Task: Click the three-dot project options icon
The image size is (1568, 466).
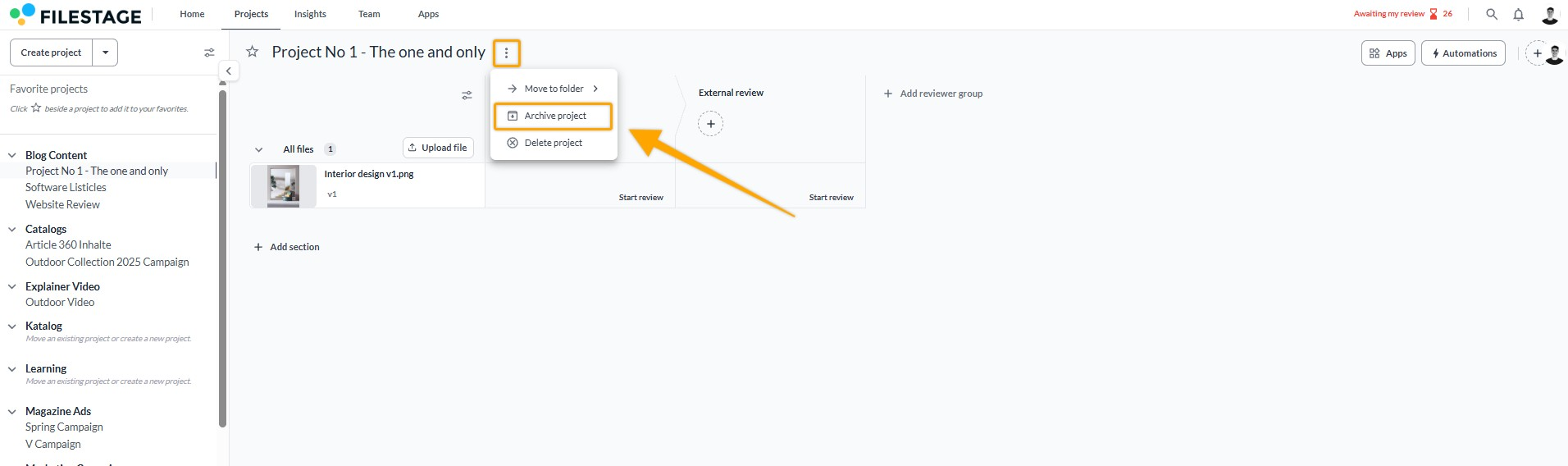Action: [x=507, y=53]
